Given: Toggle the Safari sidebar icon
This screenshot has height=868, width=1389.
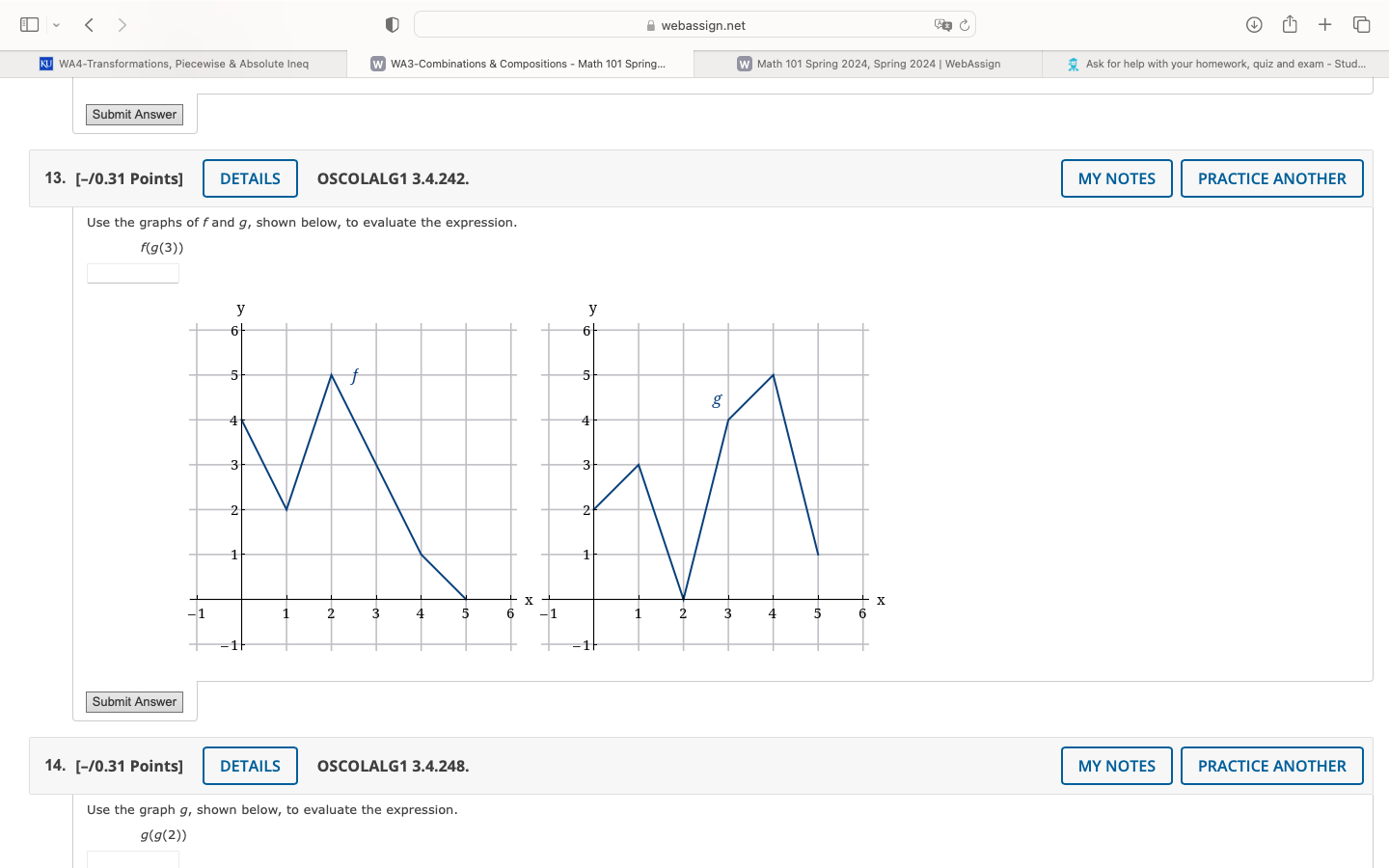Looking at the screenshot, I should click(30, 24).
